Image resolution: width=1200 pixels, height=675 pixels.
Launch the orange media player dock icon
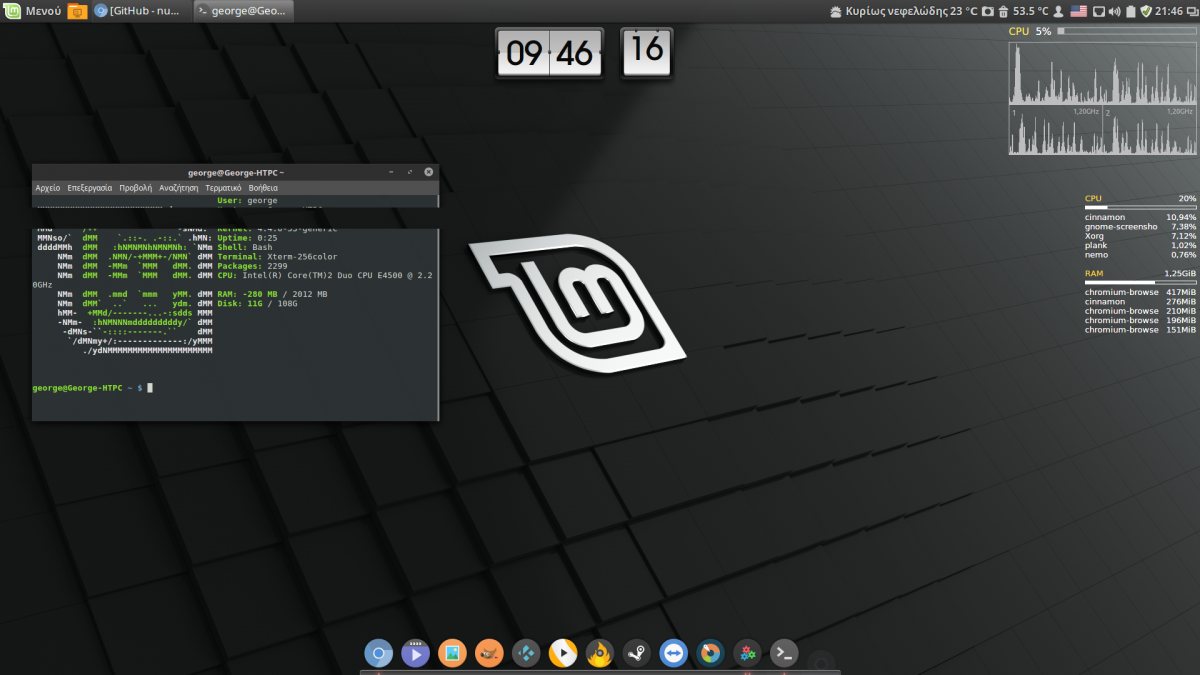point(563,654)
